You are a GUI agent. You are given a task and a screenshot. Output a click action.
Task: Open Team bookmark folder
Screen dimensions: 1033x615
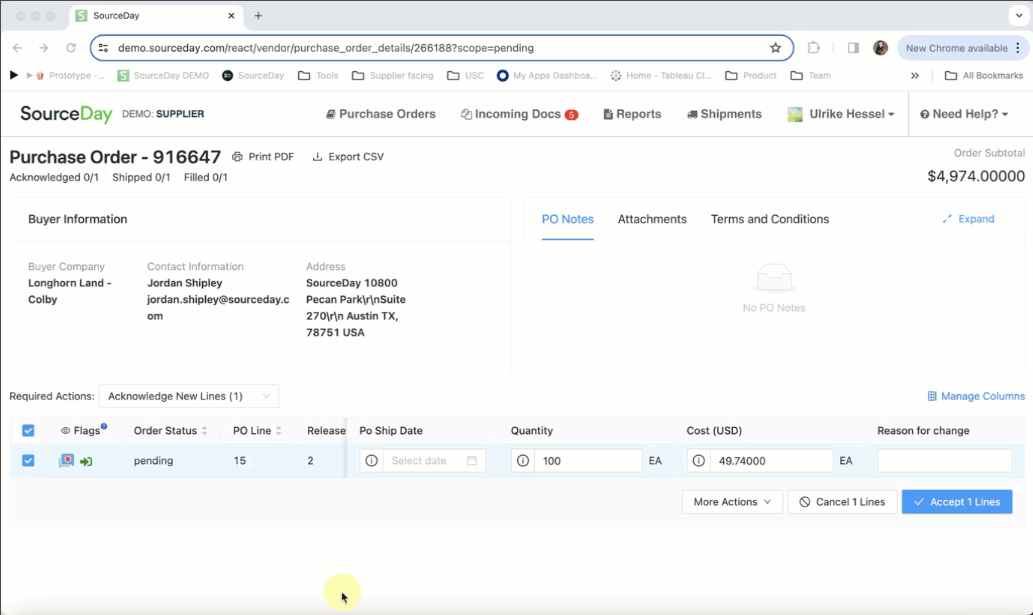point(810,76)
